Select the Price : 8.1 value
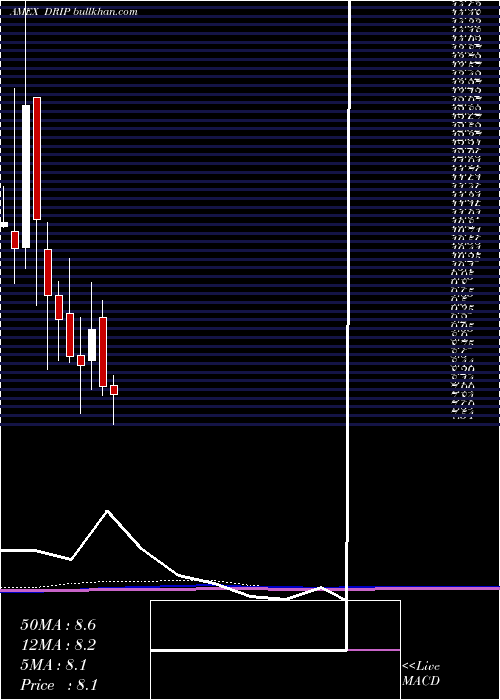Image resolution: width=500 pixels, height=700 pixels. pos(59,685)
